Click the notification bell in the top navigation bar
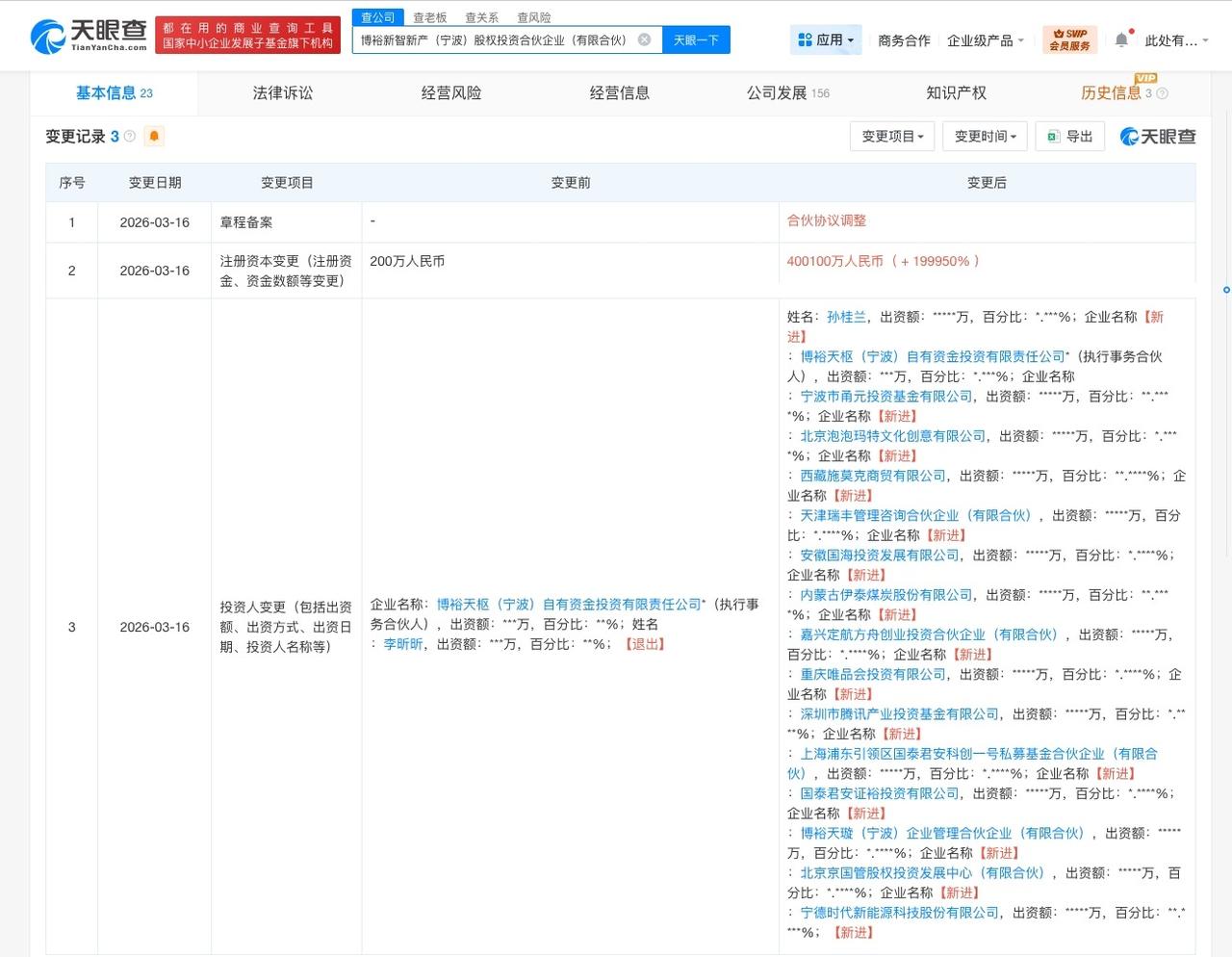 coord(1120,39)
